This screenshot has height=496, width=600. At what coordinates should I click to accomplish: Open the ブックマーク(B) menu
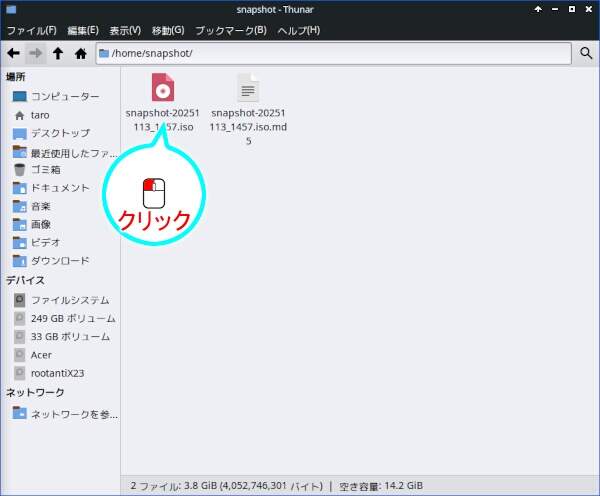[x=231, y=30]
